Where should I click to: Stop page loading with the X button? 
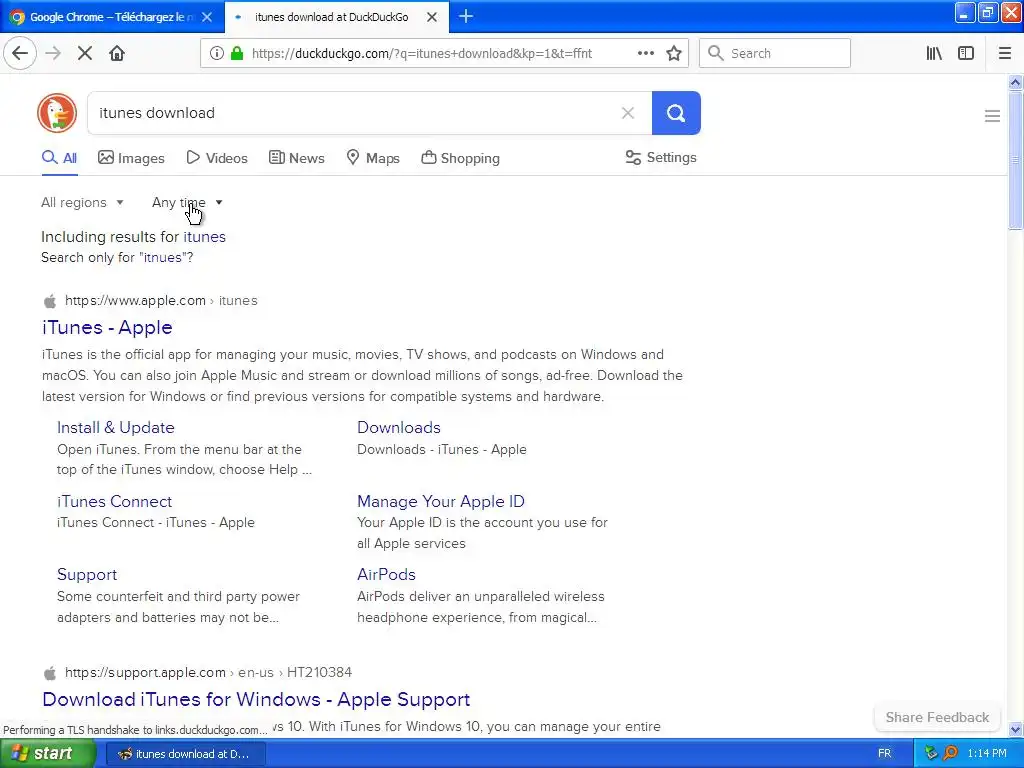coord(85,54)
